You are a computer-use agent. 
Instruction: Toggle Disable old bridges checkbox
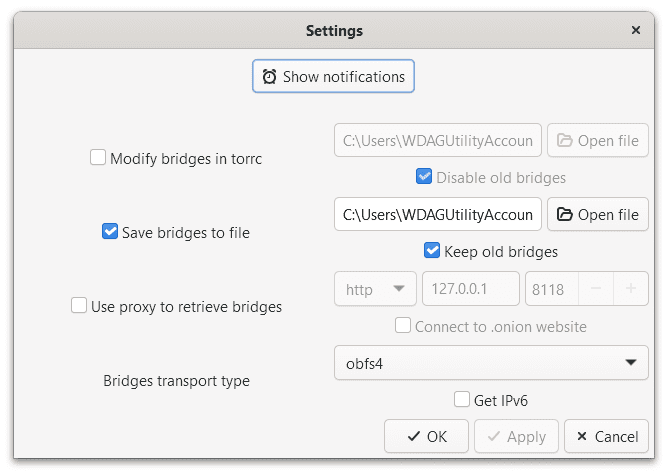click(424, 177)
